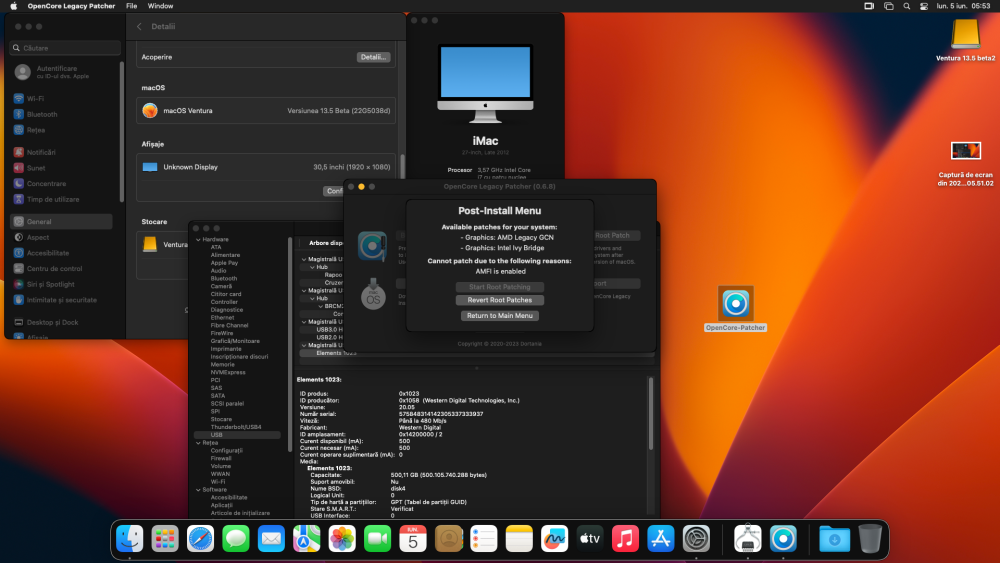Collapse the Rețea section in System Information
This screenshot has width=1000, height=563.
click(x=198, y=442)
